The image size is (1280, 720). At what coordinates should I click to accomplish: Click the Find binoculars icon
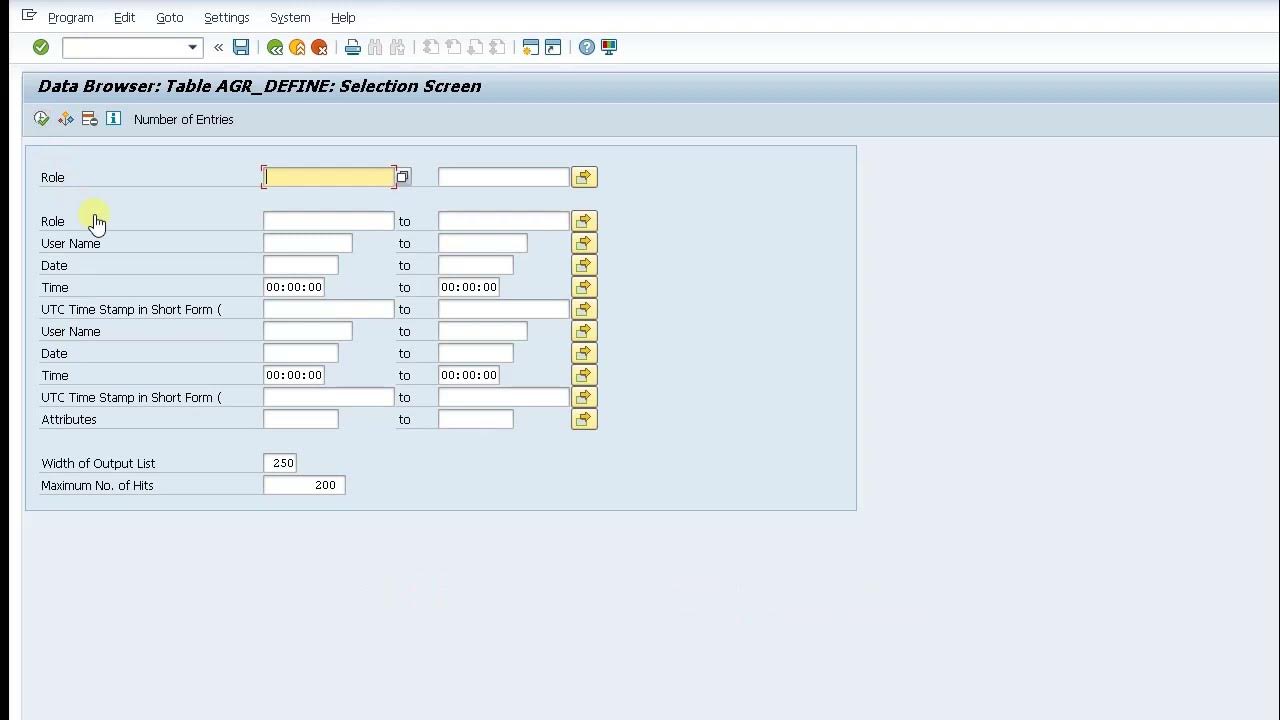[x=375, y=47]
